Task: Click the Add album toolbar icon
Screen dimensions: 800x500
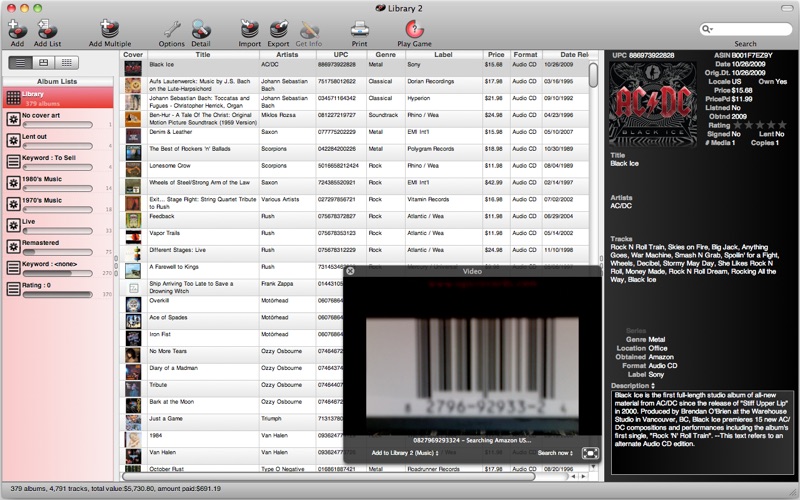Action: coord(17,30)
